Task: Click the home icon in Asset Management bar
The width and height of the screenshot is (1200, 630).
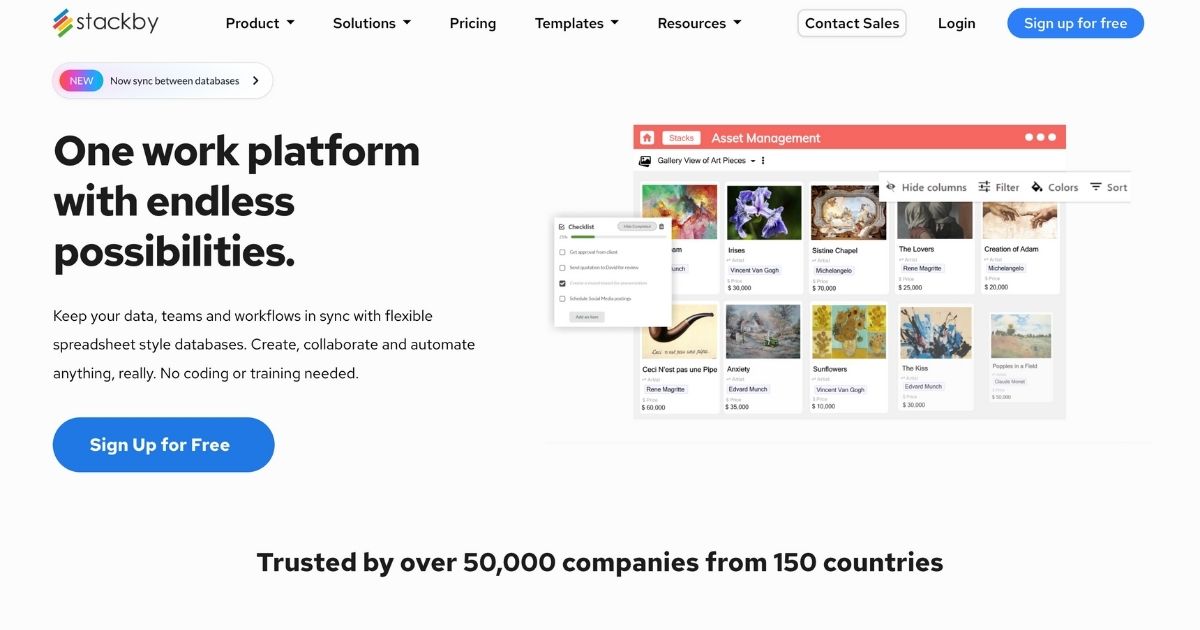Action: [x=647, y=138]
